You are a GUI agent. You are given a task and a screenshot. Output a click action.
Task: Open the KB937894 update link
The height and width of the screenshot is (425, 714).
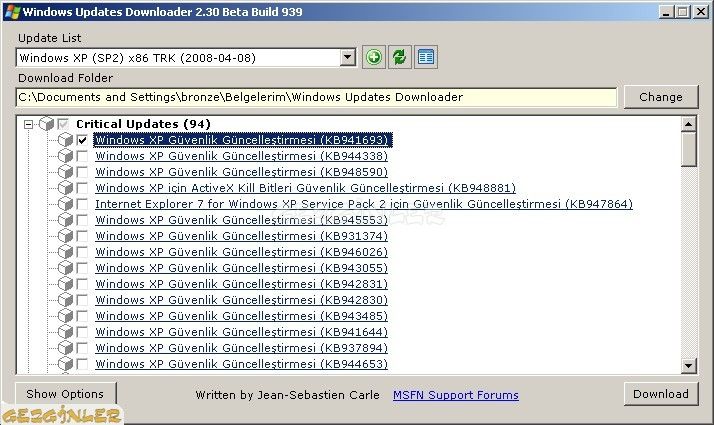pyautogui.click(x=242, y=348)
